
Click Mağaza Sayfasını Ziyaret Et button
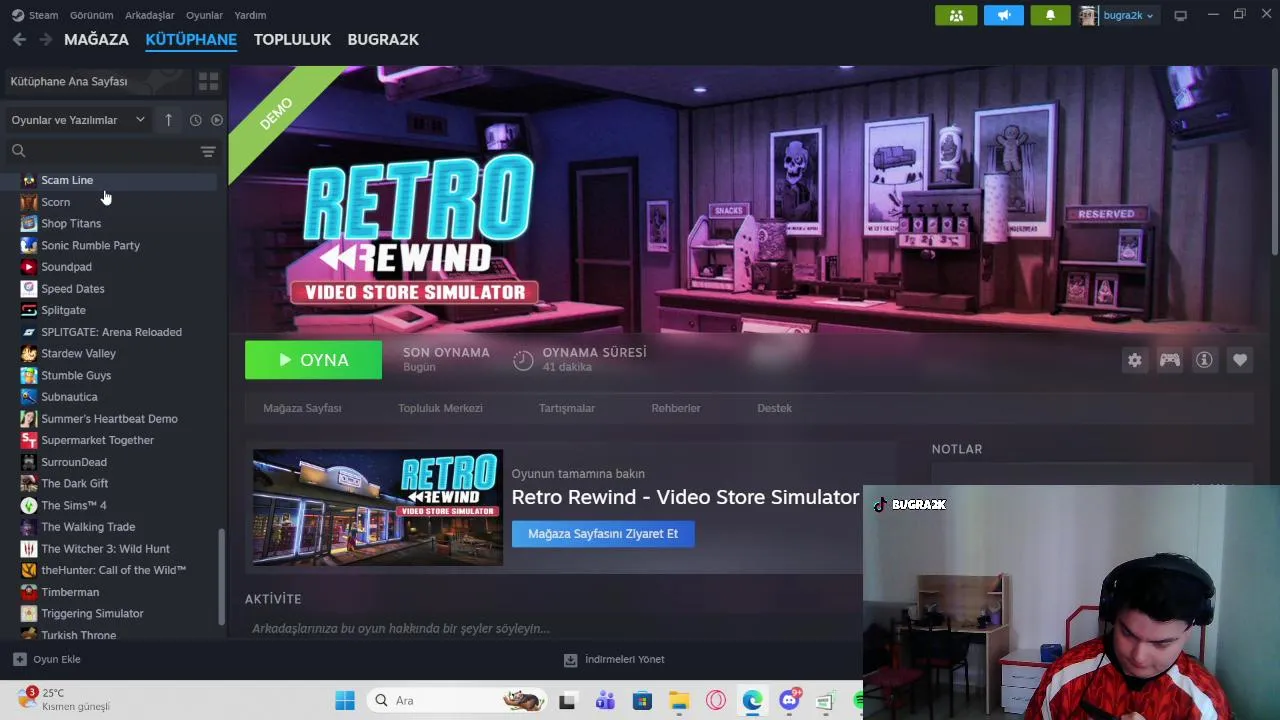(603, 534)
